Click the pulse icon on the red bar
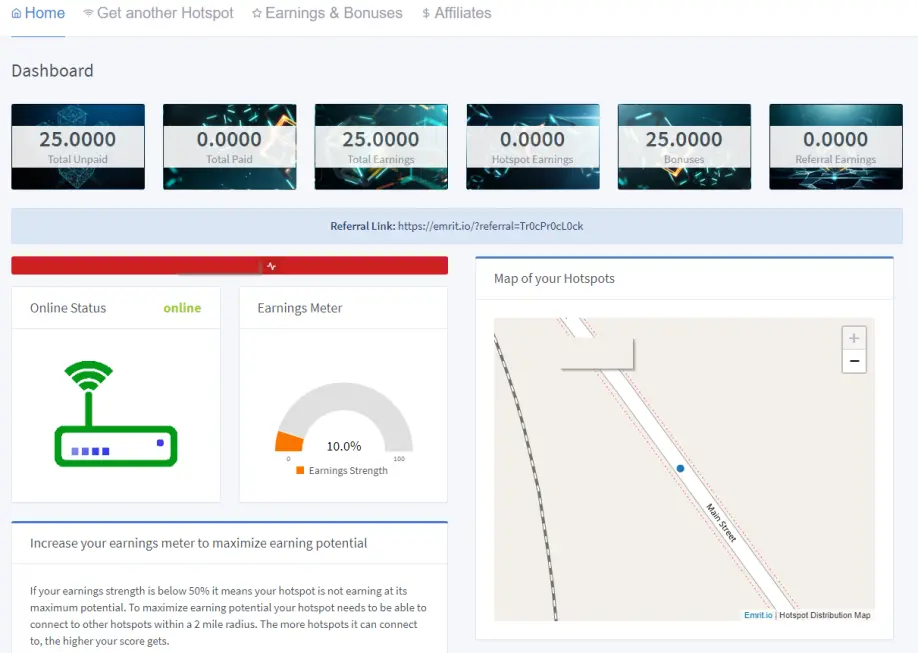The image size is (918, 653). [271, 266]
